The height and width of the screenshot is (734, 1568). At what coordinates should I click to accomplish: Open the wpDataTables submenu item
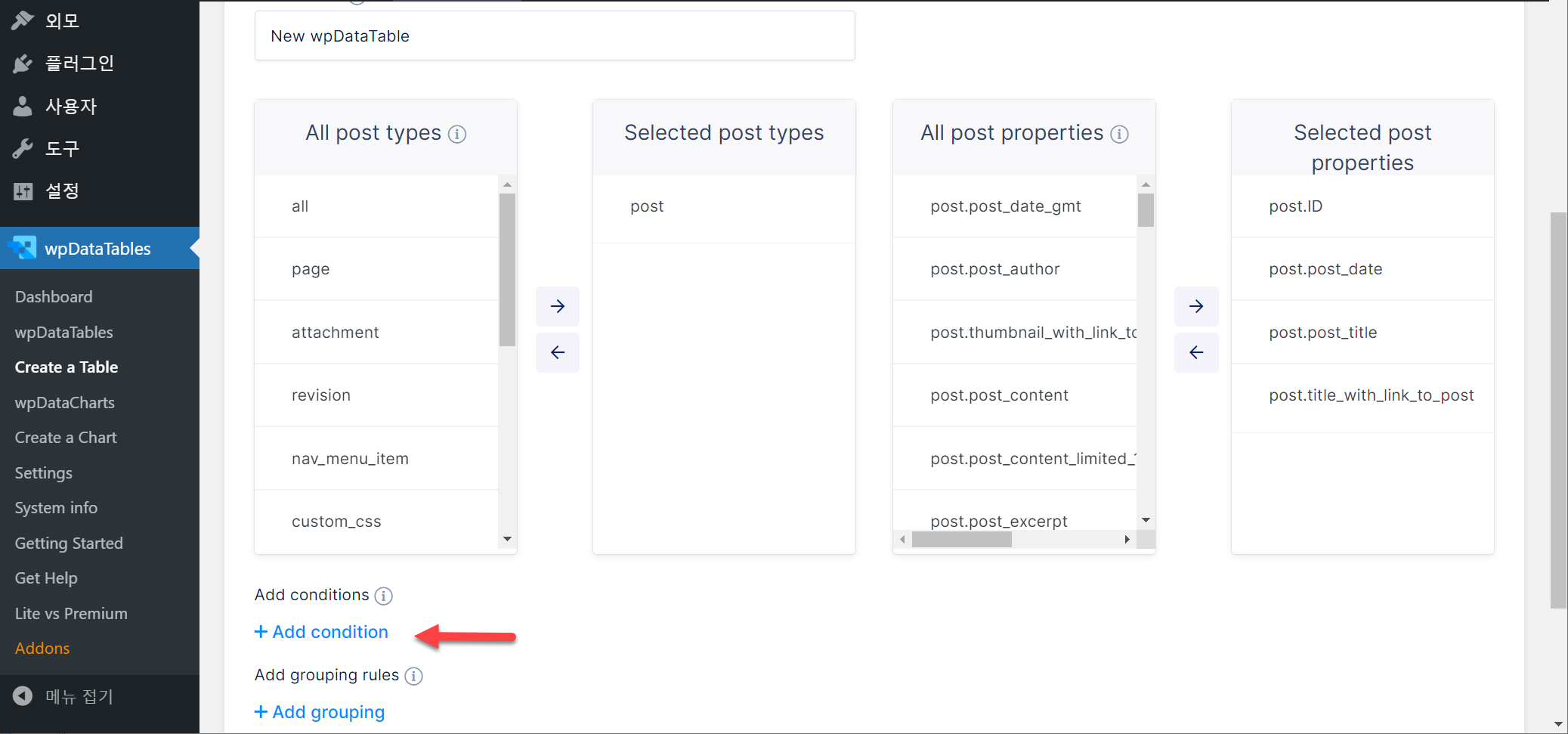64,333
